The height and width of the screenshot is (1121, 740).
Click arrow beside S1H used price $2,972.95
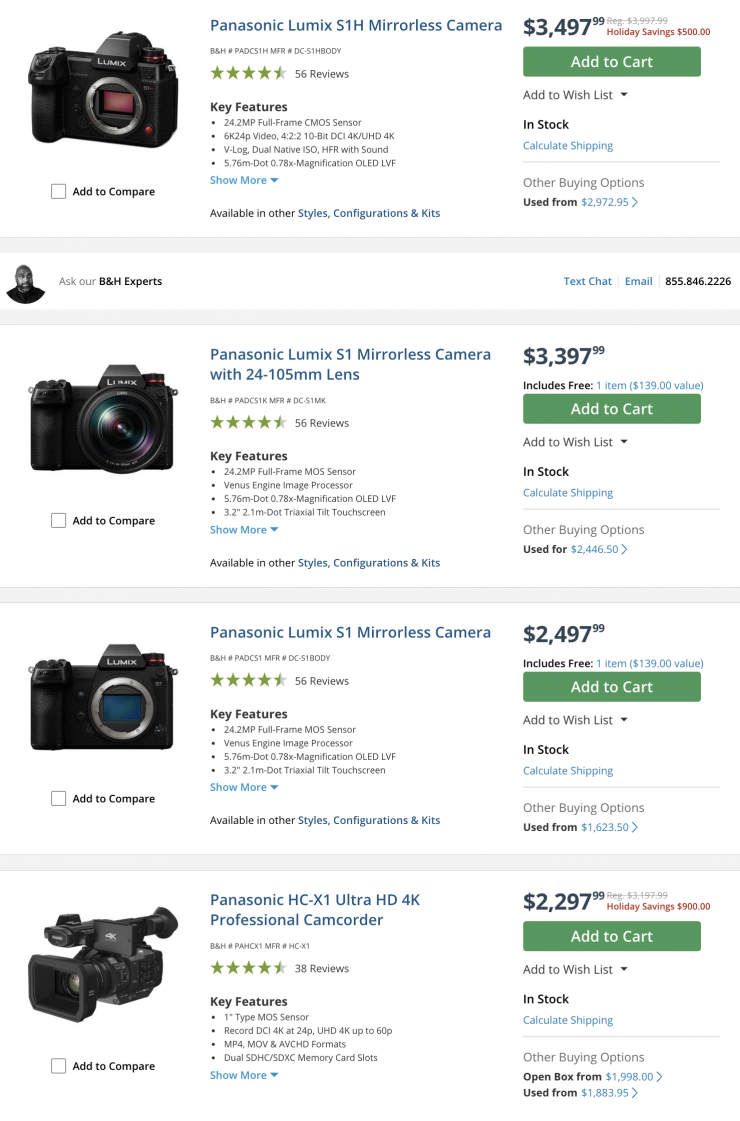coord(636,202)
